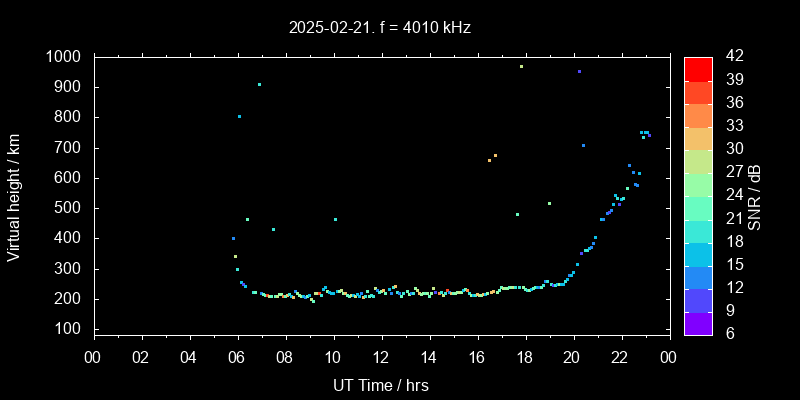This screenshot has height=400, width=800.
Task: Select the isolated point near 970 km height
Action: click(x=521, y=67)
